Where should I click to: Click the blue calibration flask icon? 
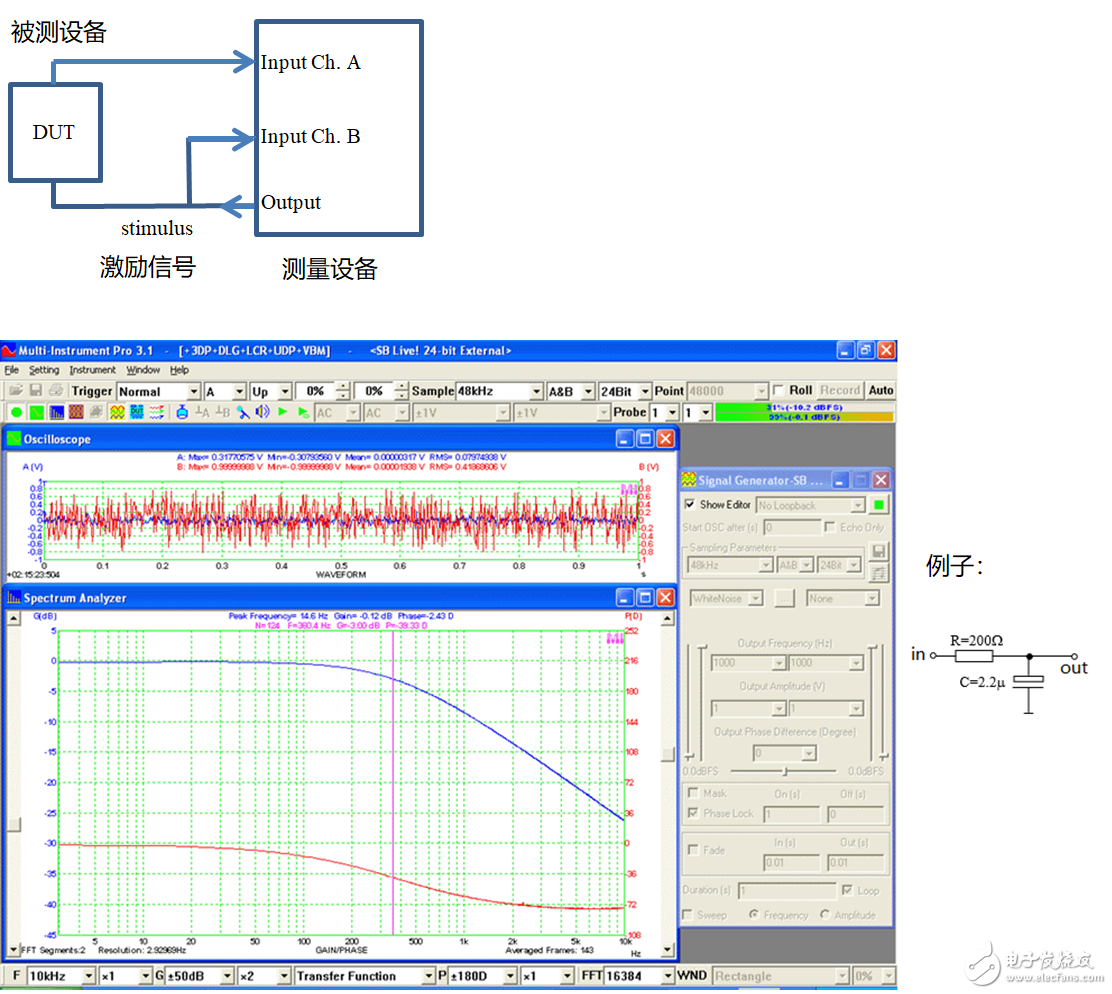(182, 413)
